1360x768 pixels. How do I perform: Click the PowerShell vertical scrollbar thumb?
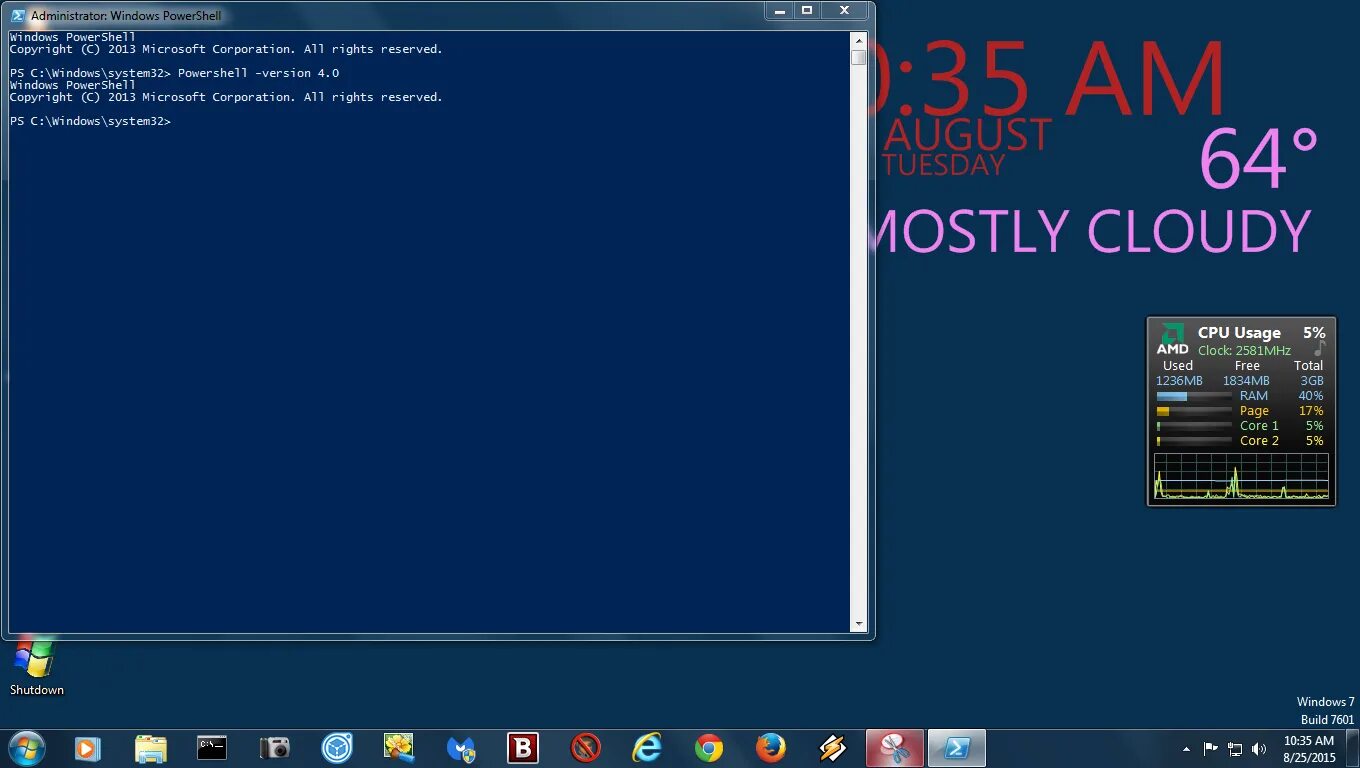pyautogui.click(x=858, y=57)
